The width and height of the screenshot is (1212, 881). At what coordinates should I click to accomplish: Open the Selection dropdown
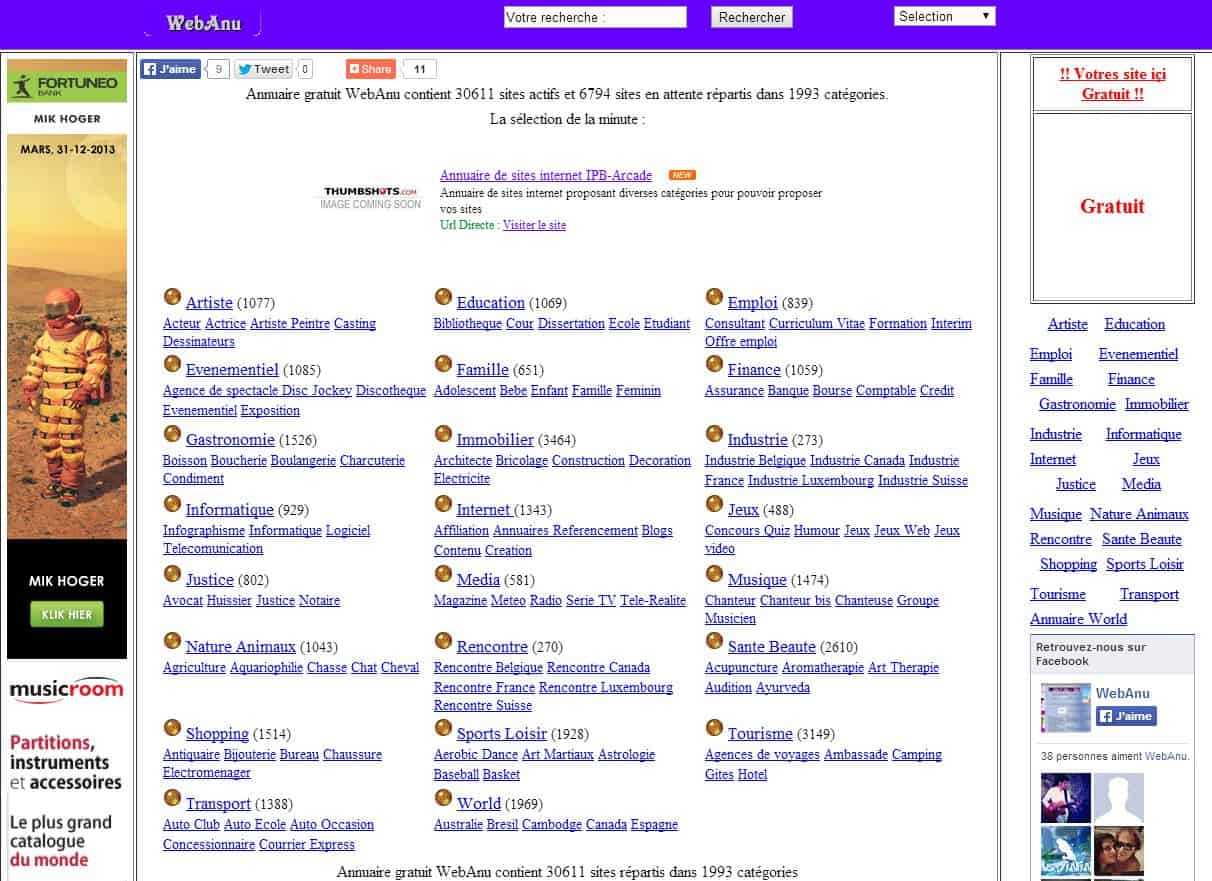click(x=944, y=16)
